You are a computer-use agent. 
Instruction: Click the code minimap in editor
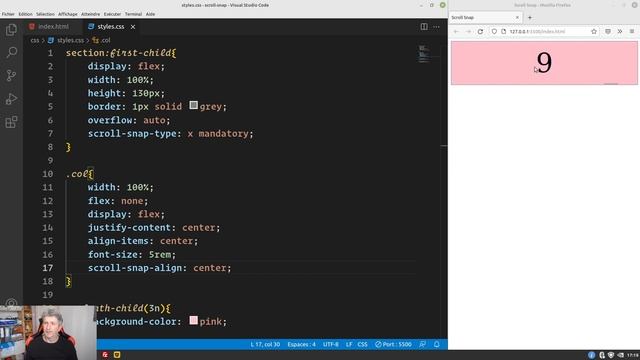coord(424,54)
